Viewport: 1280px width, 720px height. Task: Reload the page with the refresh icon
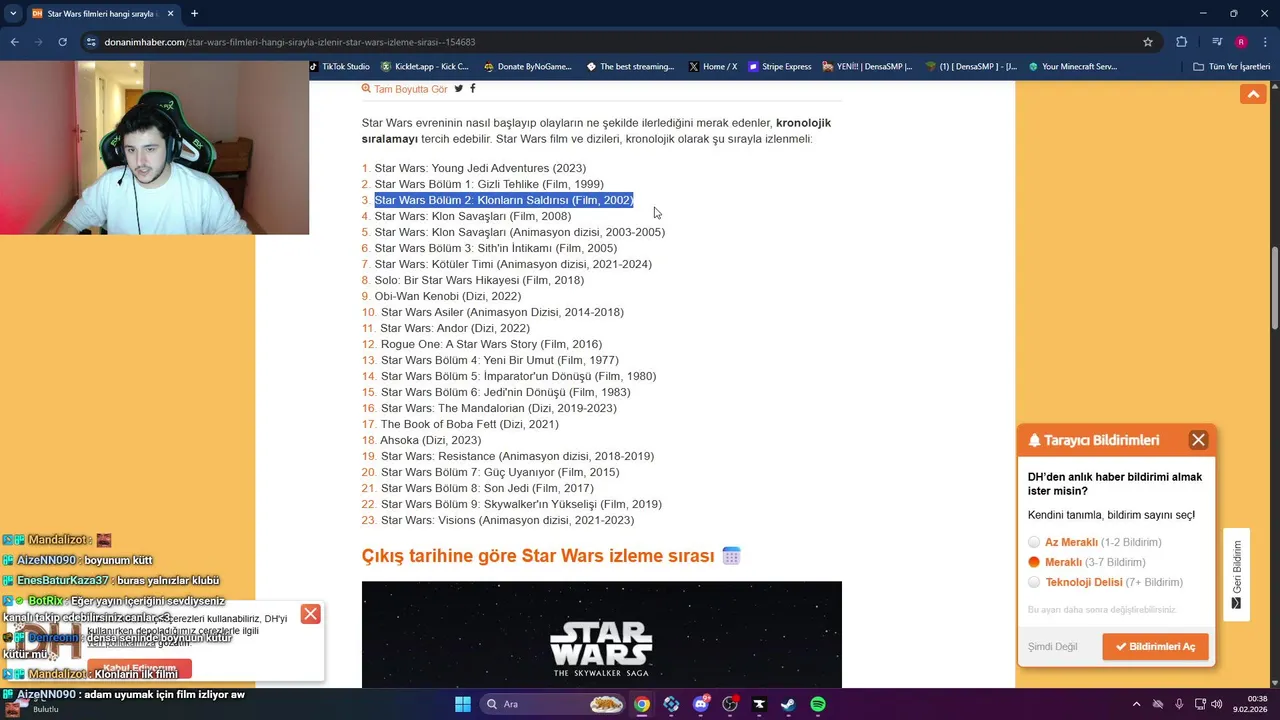tap(62, 42)
